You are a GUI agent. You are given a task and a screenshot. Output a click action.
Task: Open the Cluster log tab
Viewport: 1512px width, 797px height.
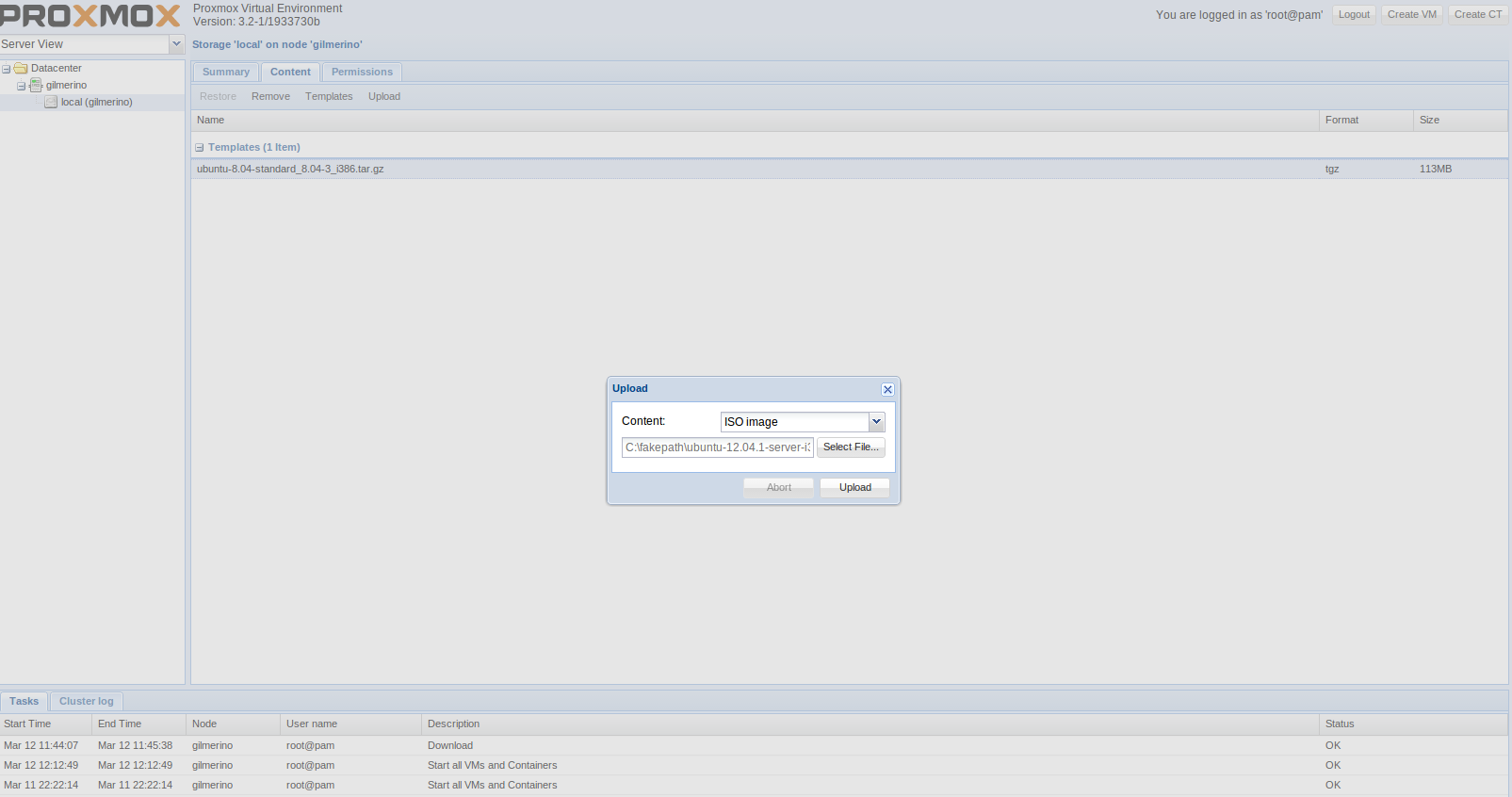[86, 702]
